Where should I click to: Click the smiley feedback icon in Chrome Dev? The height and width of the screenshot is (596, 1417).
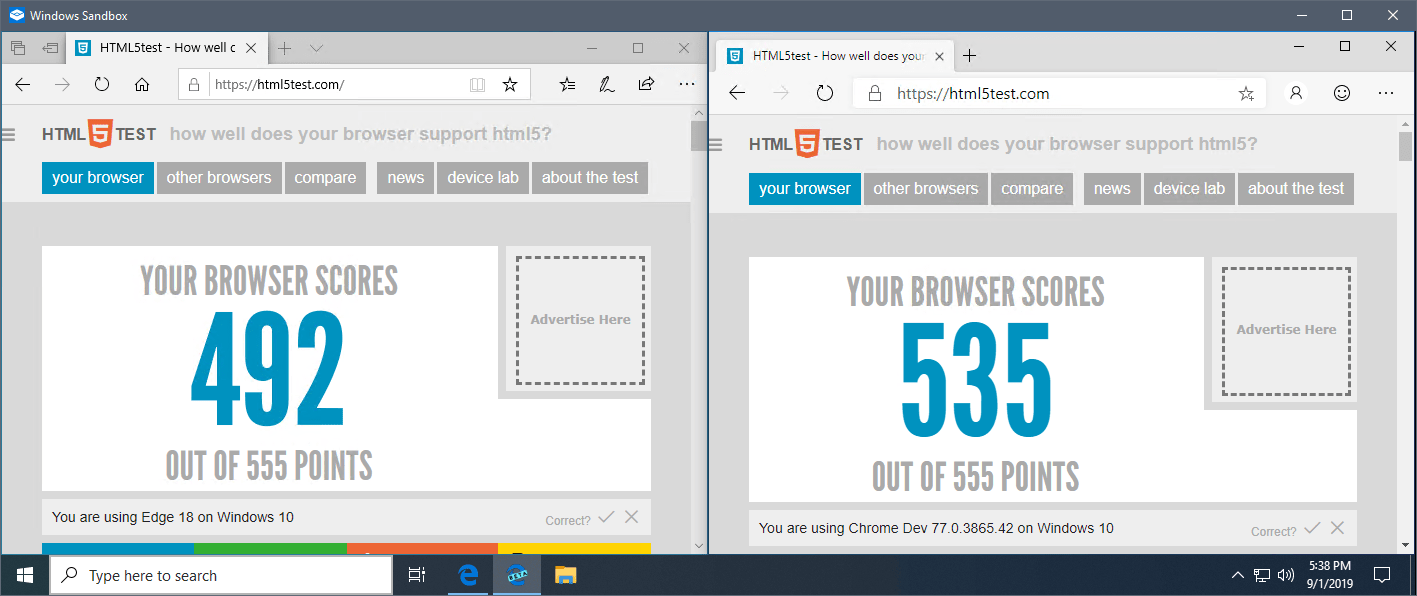click(x=1342, y=93)
